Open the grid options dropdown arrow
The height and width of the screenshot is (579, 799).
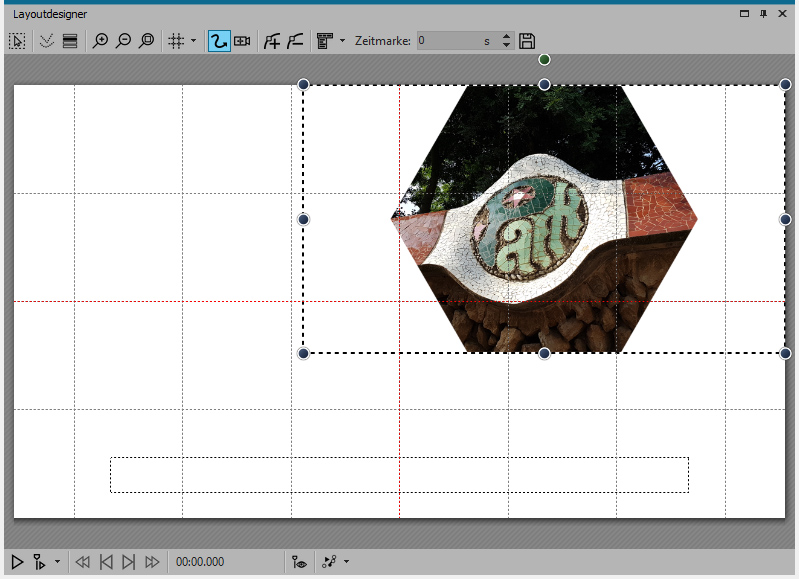193,41
